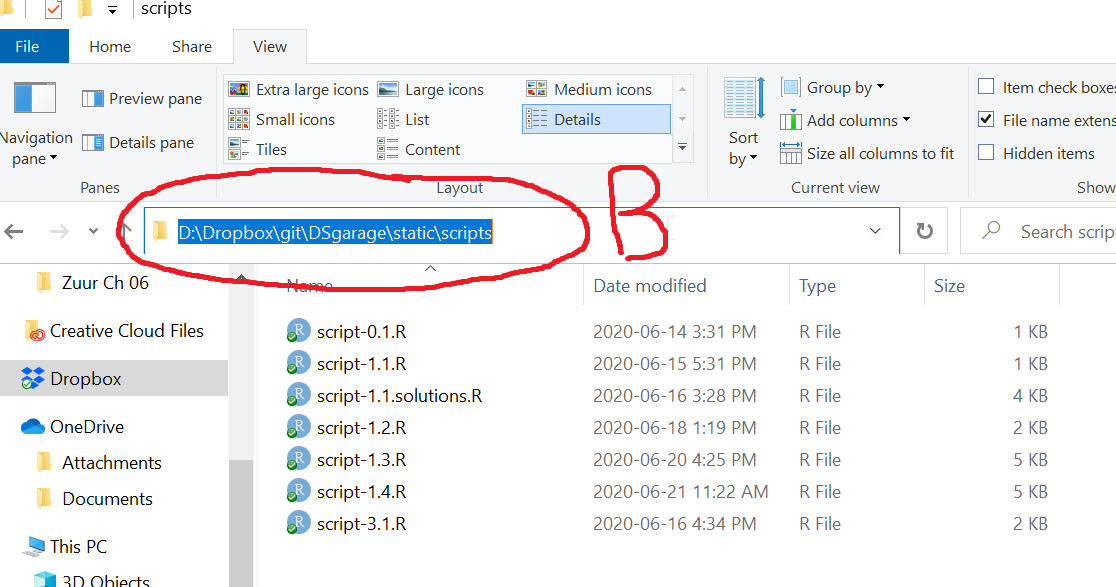Screen dimensions: 1116x587
Task: Click the Search scripts box
Action: [1039, 231]
